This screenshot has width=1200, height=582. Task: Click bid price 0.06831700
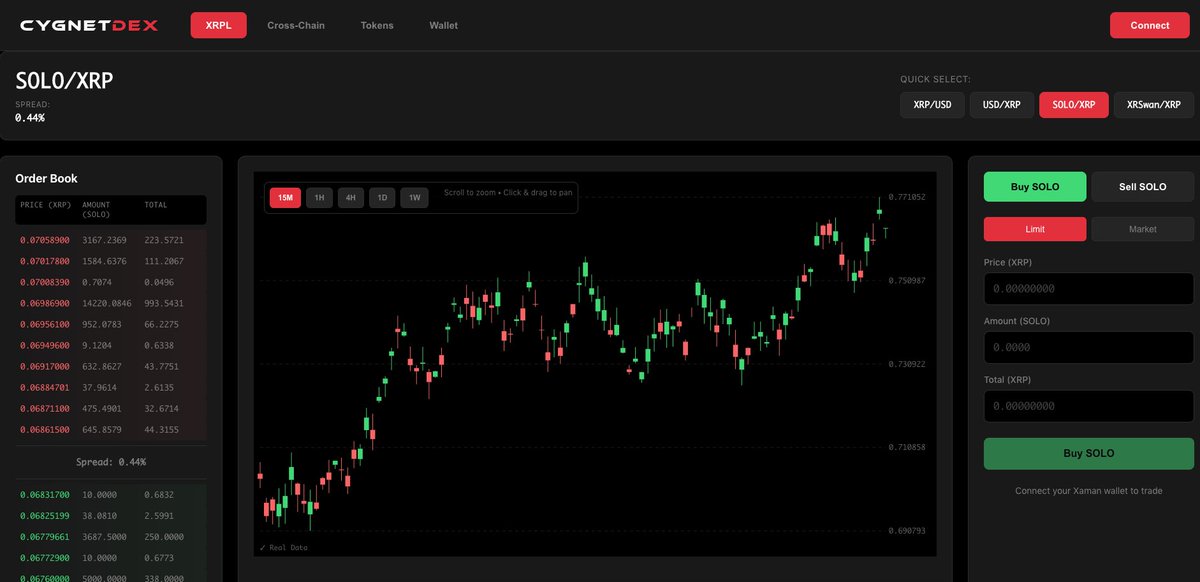[x=45, y=494]
